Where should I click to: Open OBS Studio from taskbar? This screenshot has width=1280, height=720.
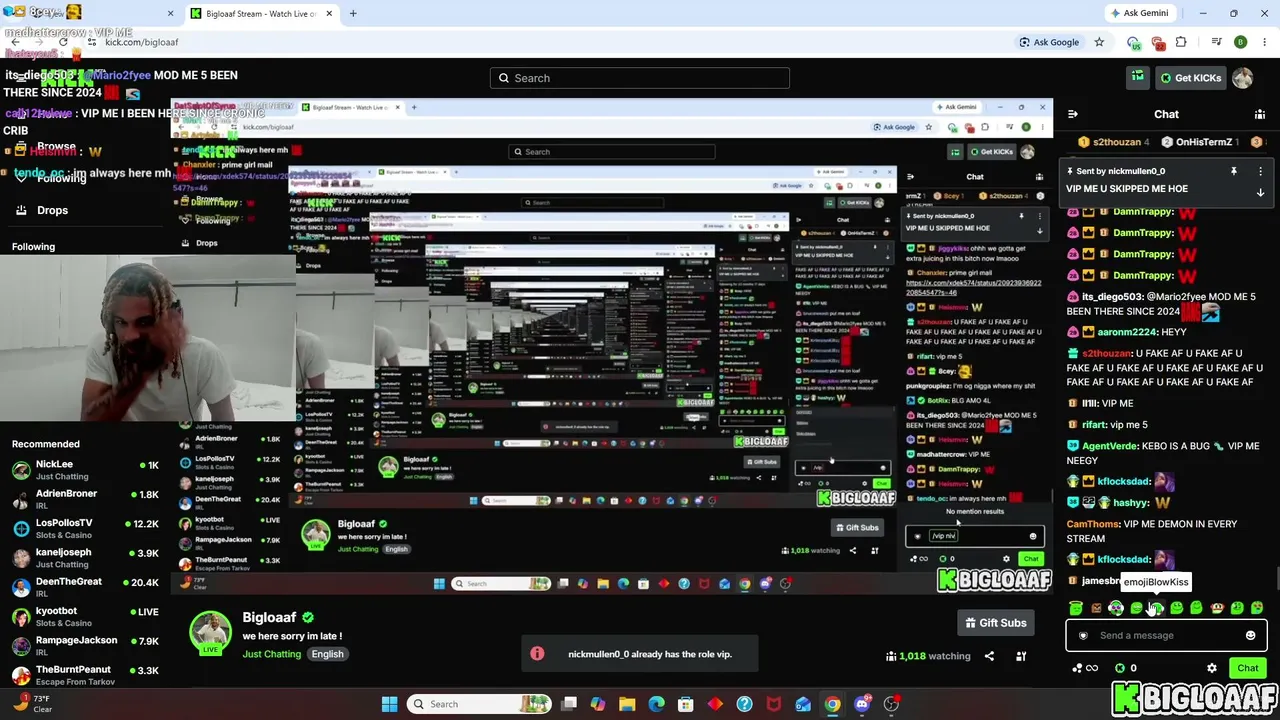(891, 704)
